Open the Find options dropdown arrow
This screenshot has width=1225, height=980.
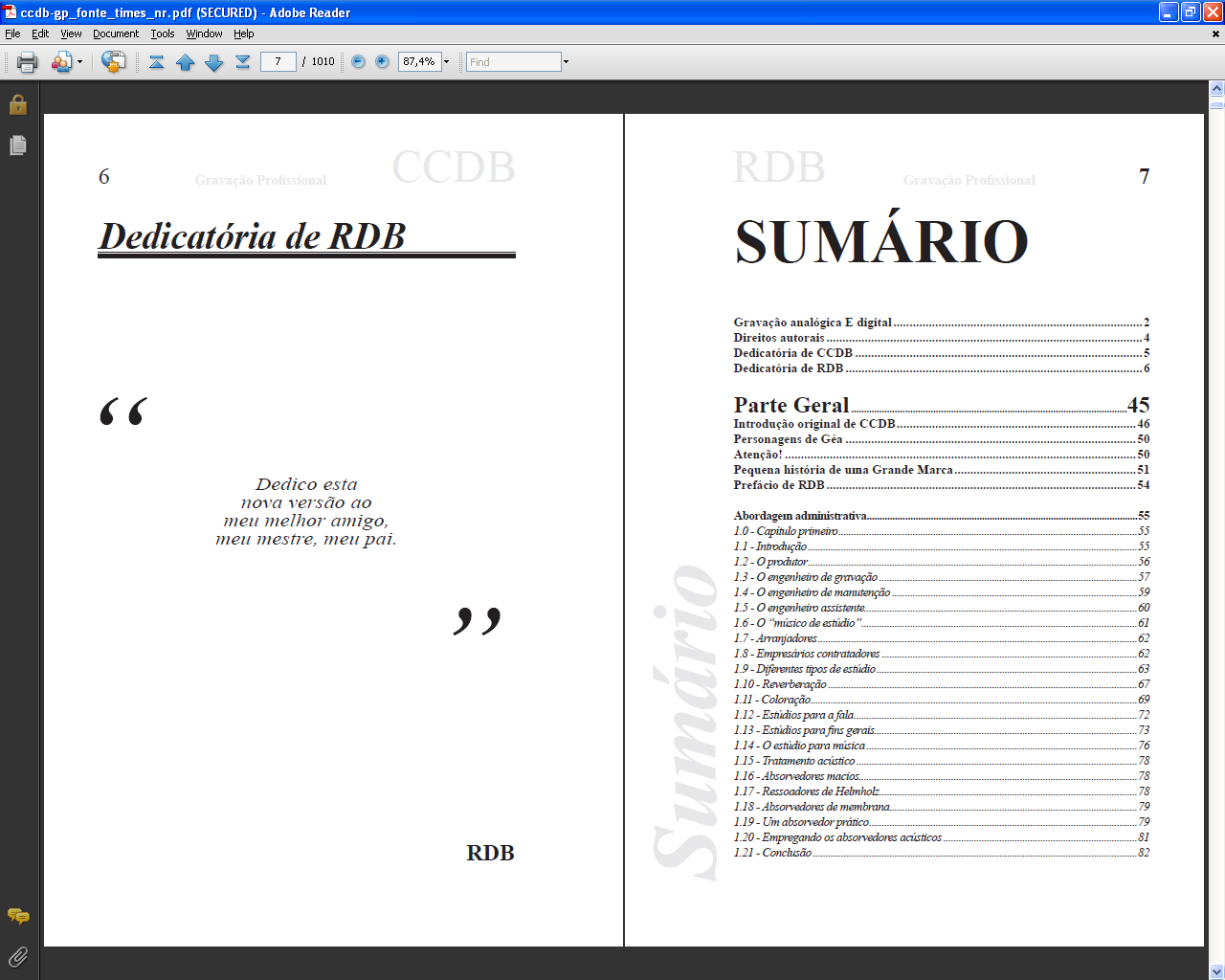pos(566,62)
